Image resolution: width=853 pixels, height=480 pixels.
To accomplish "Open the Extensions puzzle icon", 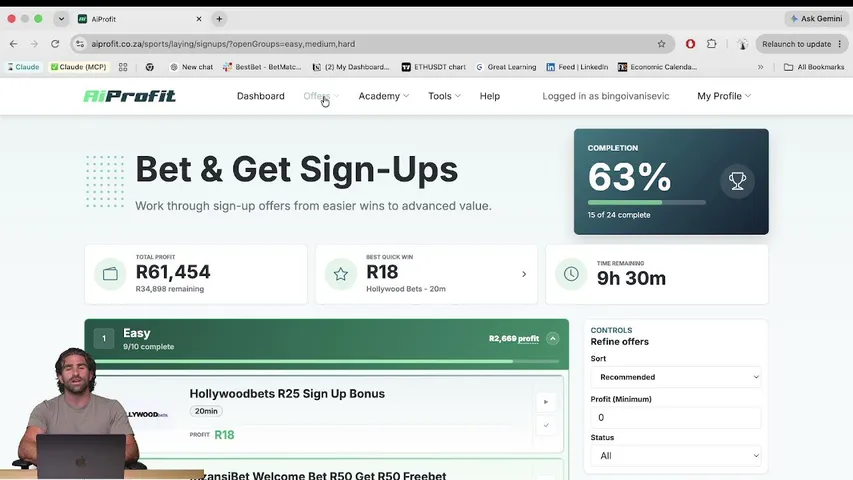I will click(712, 44).
